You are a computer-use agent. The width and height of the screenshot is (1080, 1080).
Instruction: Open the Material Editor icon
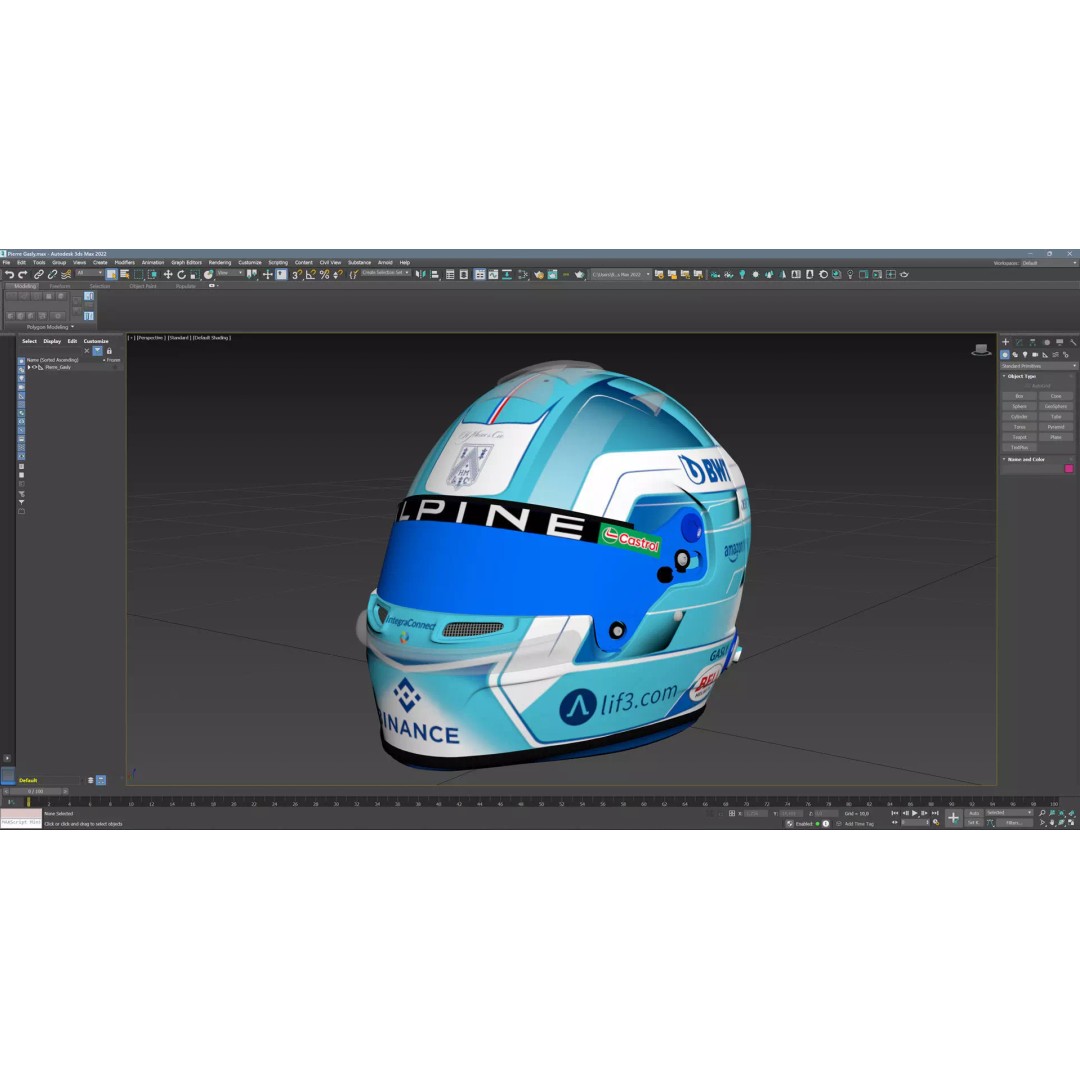pyautogui.click(x=538, y=275)
